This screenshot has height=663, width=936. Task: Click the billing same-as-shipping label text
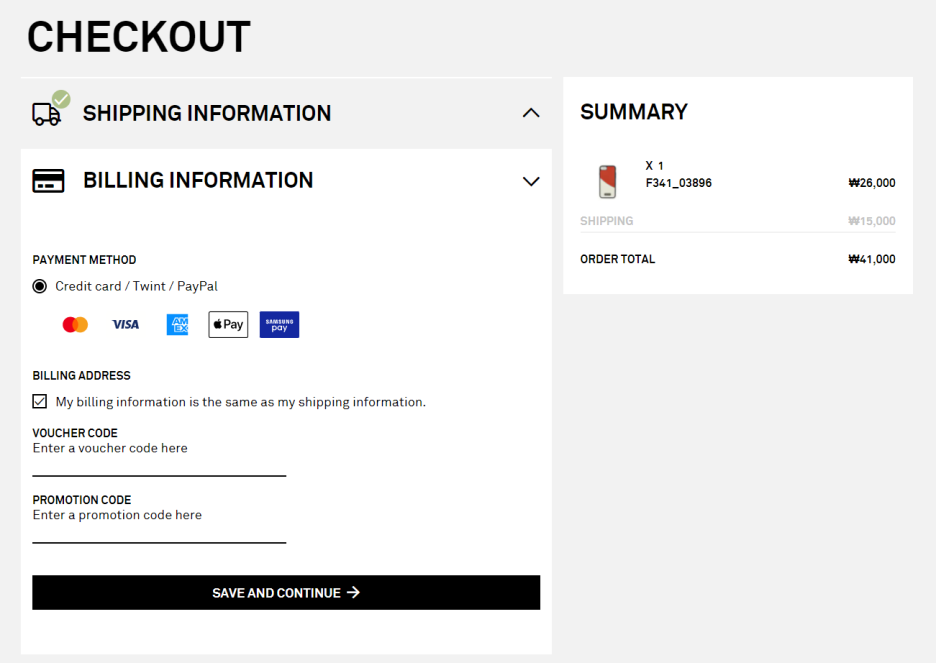240,402
